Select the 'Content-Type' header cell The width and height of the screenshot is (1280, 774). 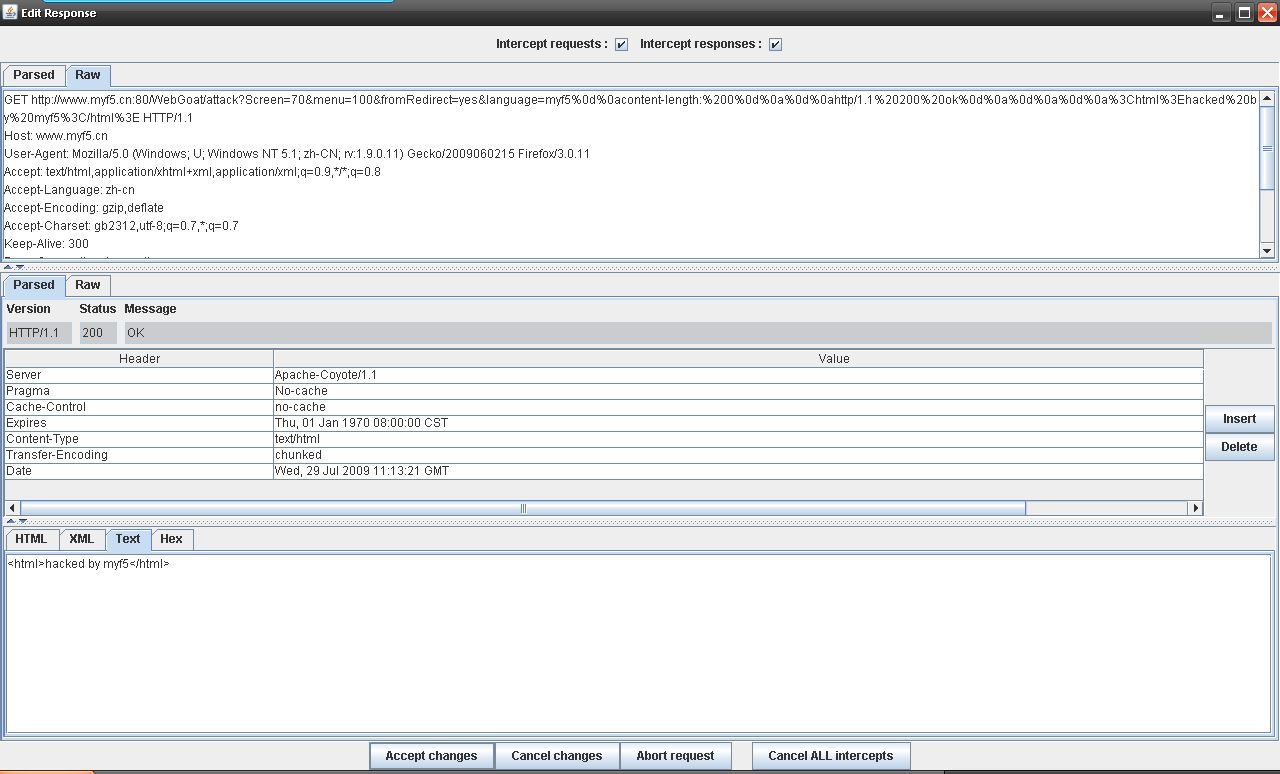139,439
